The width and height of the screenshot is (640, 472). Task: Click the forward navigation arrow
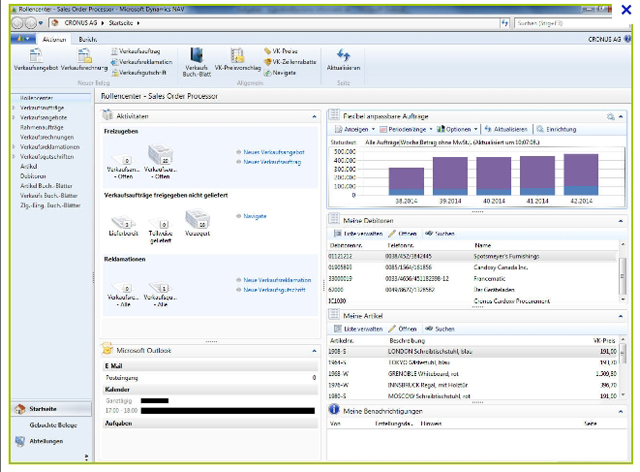[x=31, y=23]
